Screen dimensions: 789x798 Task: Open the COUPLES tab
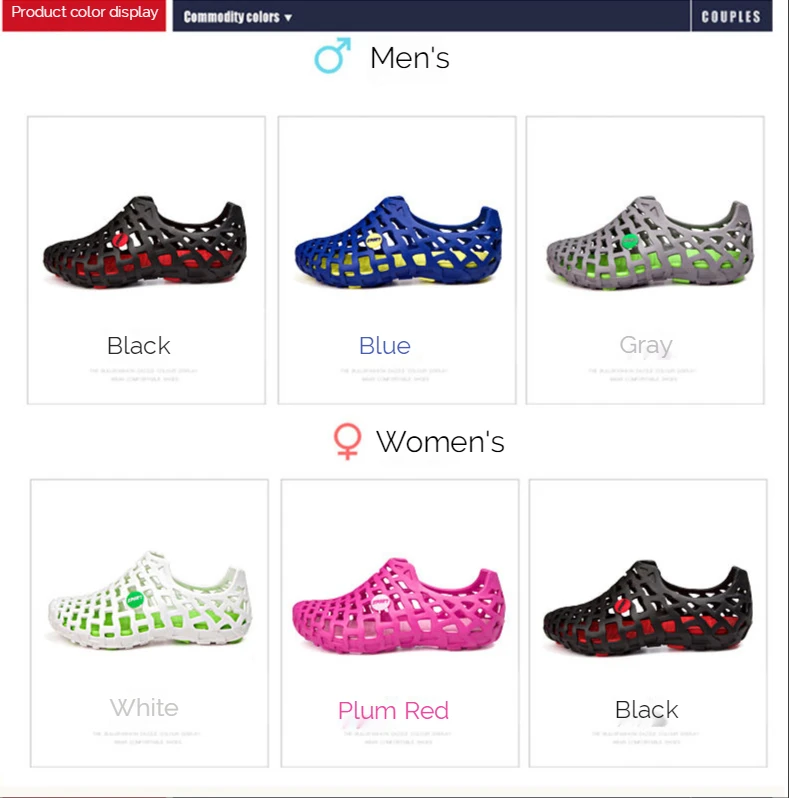point(731,16)
